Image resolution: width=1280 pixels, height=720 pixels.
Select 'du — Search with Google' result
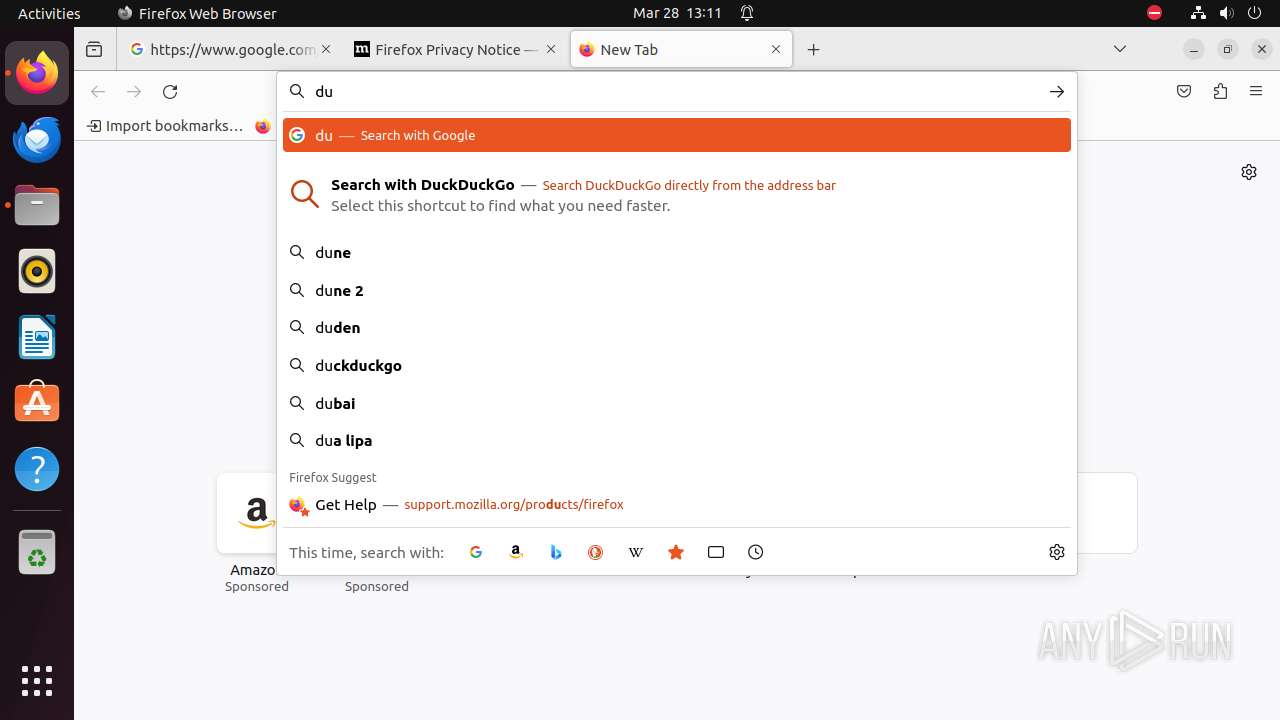pos(677,135)
